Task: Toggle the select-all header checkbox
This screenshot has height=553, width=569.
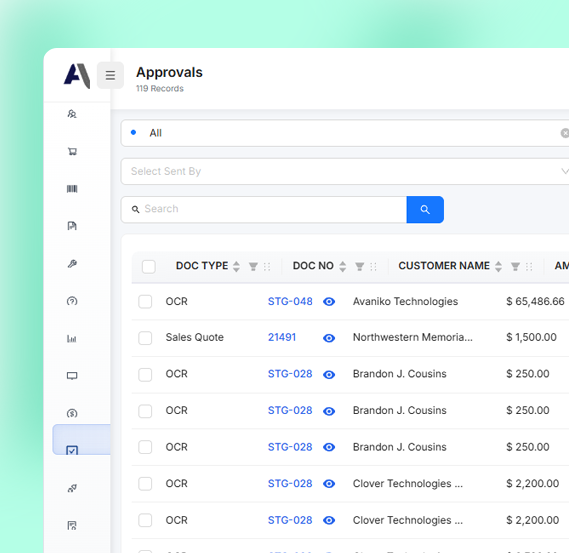Action: [x=149, y=267]
